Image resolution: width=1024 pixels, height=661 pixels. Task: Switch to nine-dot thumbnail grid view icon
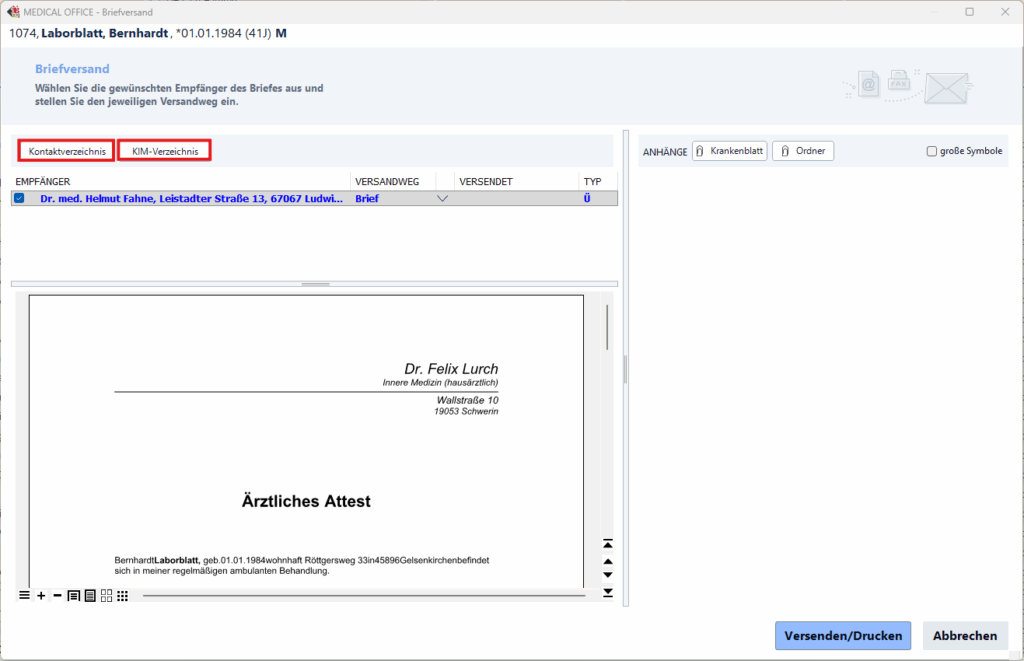[x=122, y=596]
